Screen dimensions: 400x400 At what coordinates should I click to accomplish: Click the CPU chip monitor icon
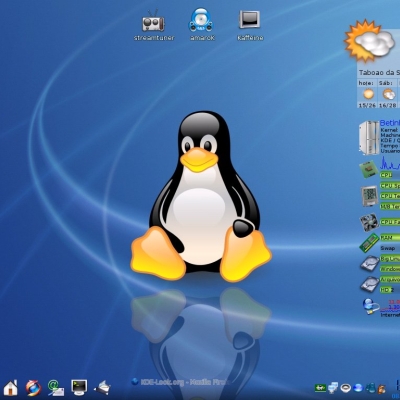click(369, 170)
